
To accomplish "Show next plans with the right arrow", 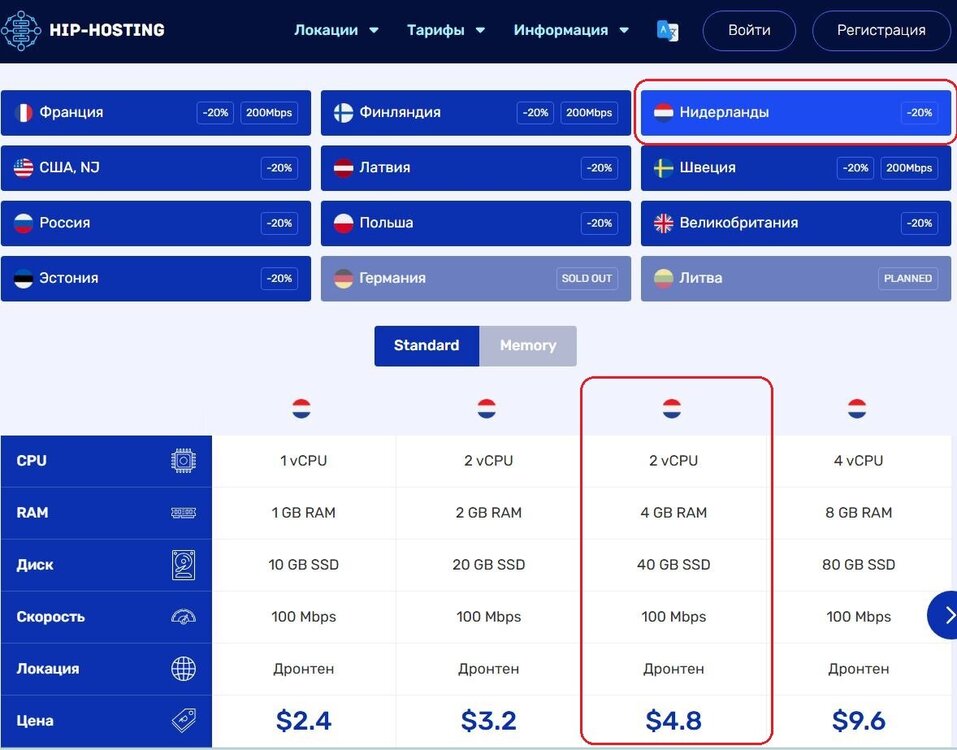I will click(x=943, y=615).
